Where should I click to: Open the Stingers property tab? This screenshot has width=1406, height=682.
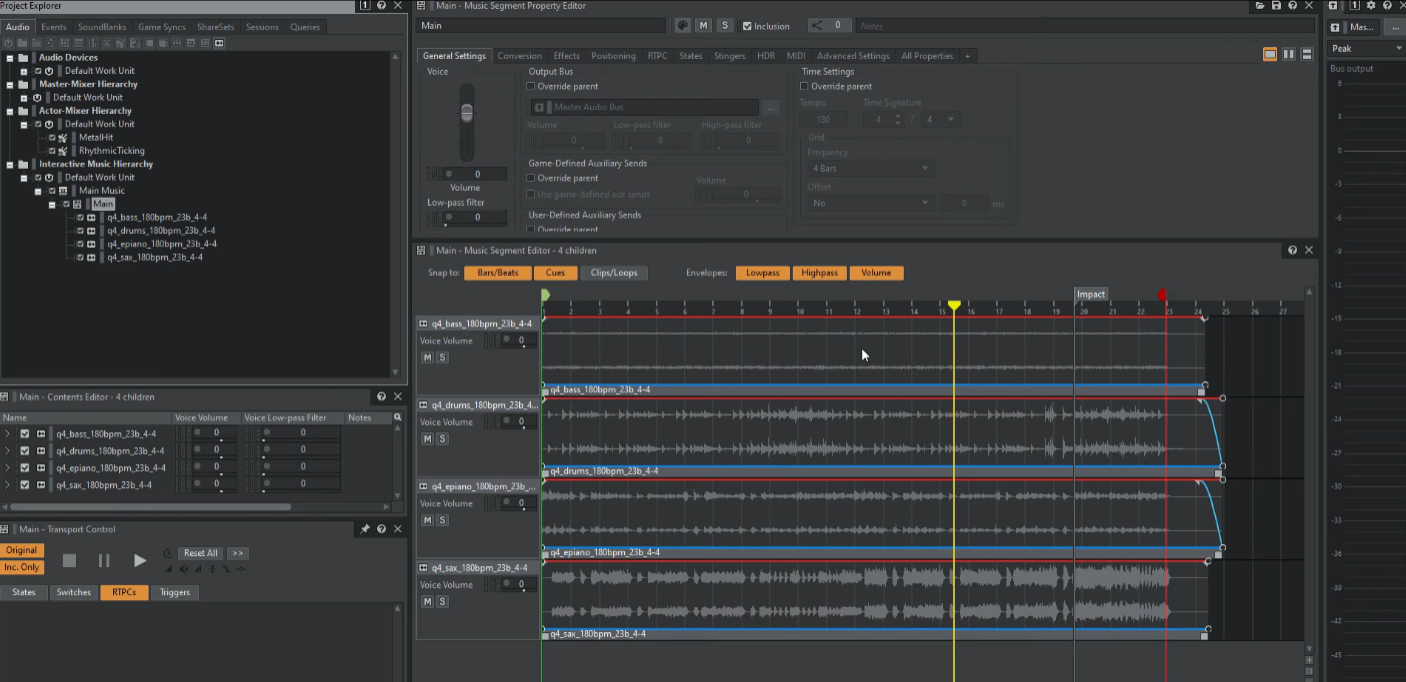pos(729,56)
